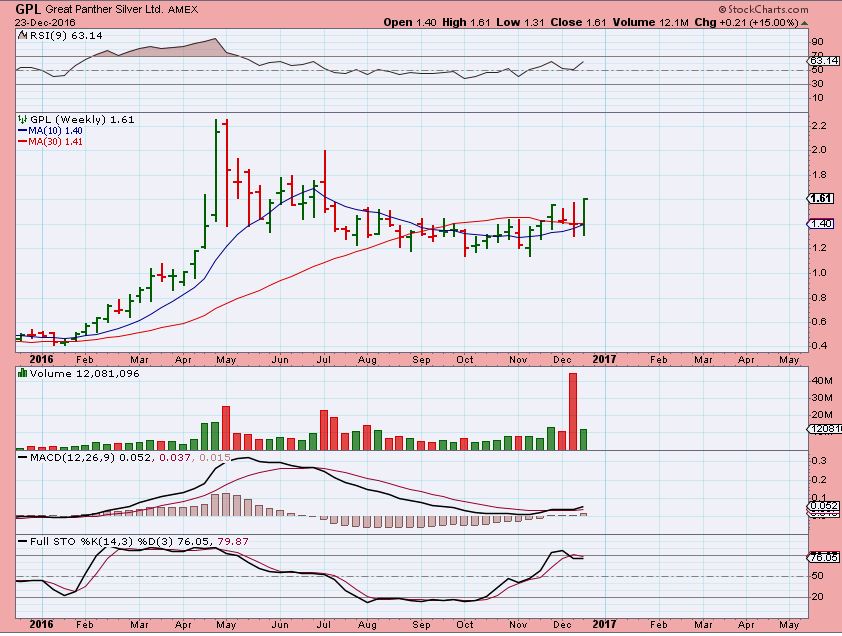The height and width of the screenshot is (636, 842).
Task: Click the blue MA(10) line swatch in legend
Action: (23, 131)
